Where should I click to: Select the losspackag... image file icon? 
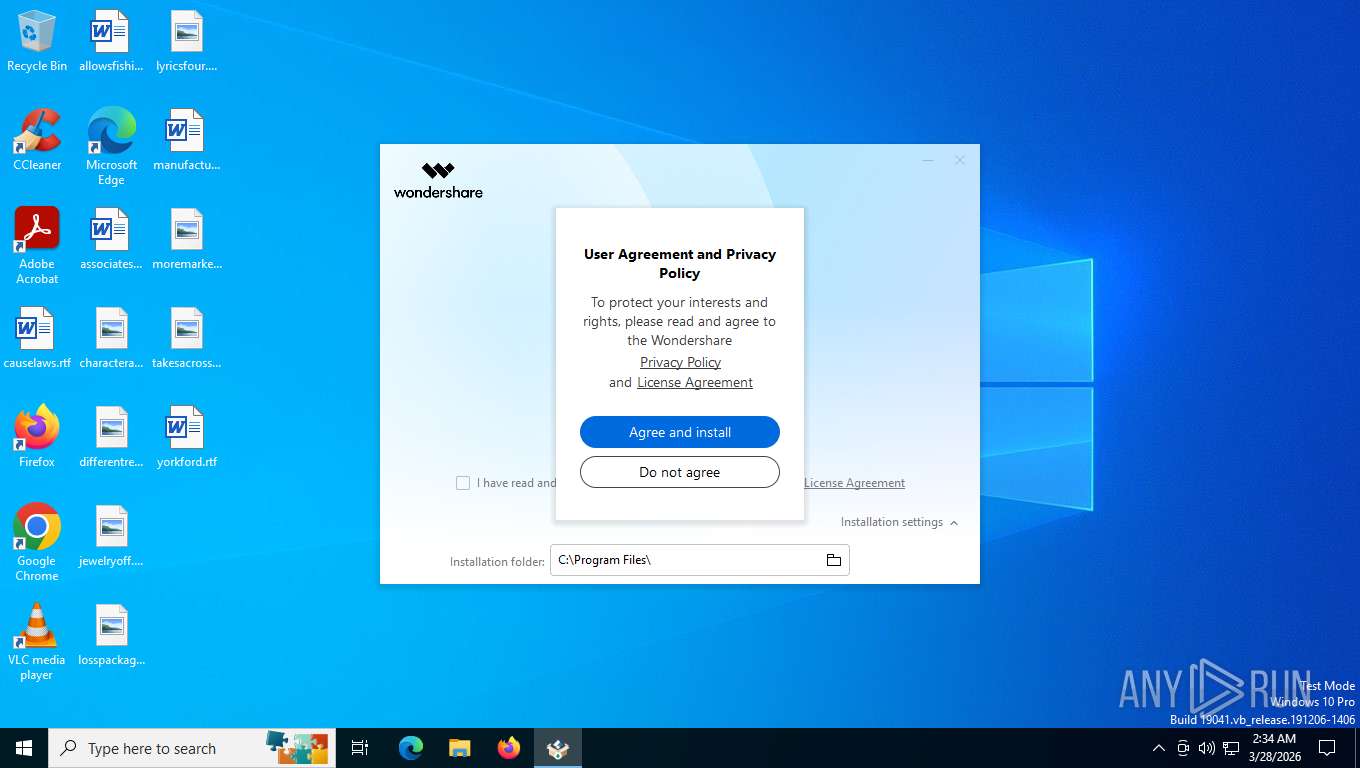pyautogui.click(x=111, y=635)
